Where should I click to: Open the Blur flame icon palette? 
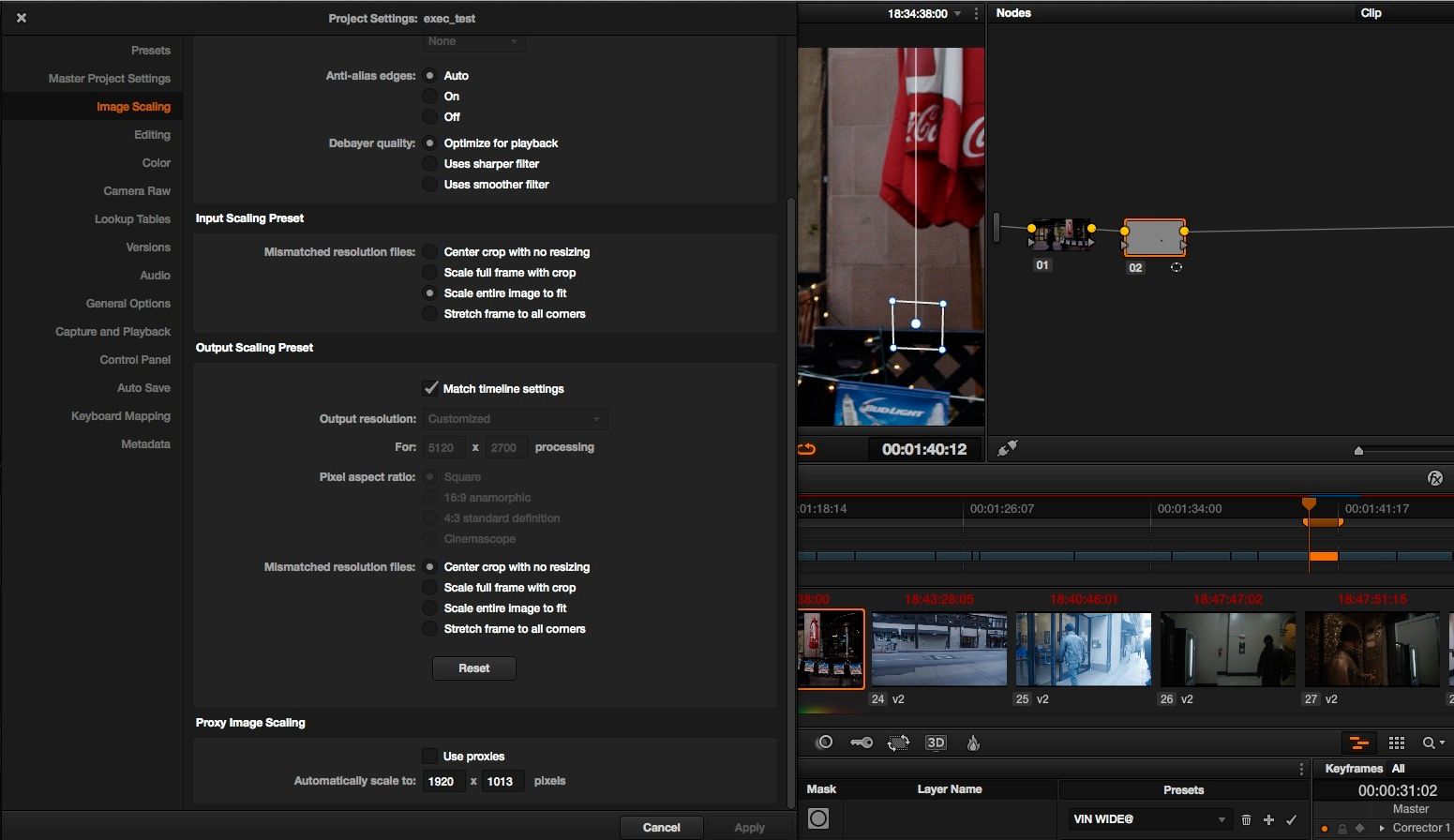click(x=973, y=742)
